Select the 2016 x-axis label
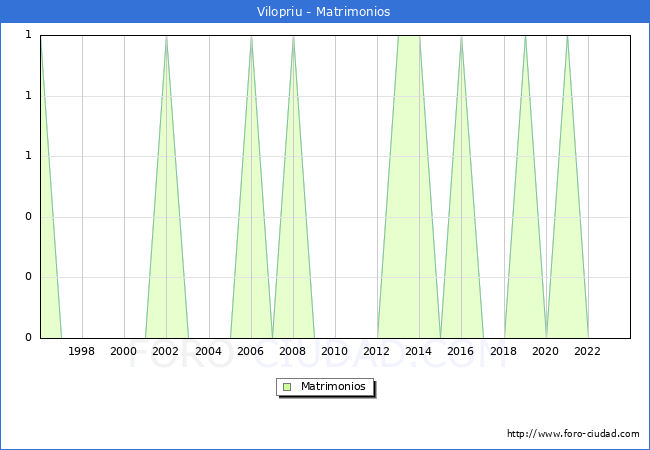Screen dimensions: 650x450 [461, 351]
